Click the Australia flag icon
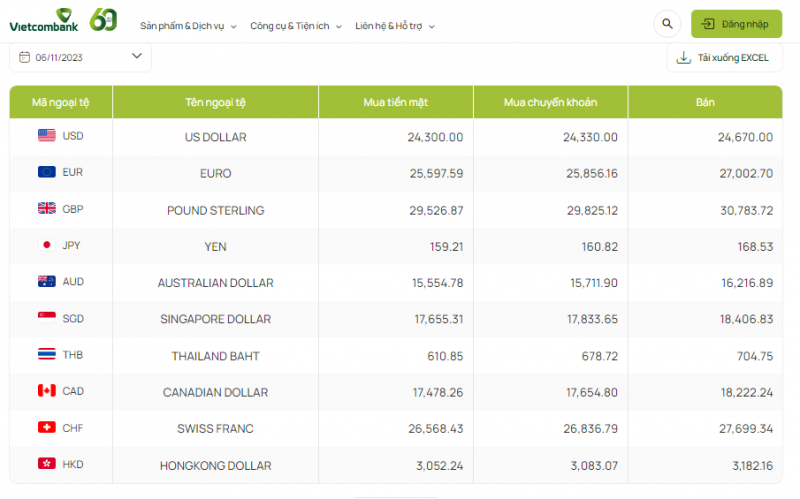This screenshot has width=800, height=499. (46, 282)
